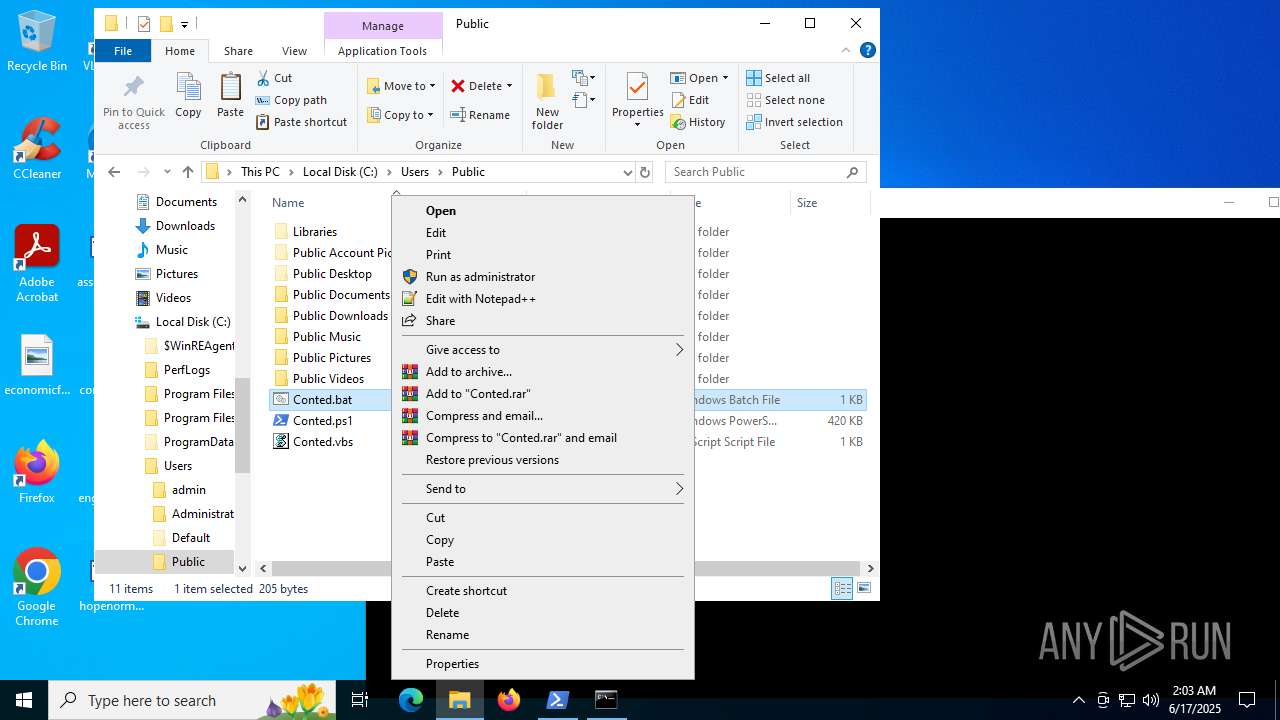Collapse the ribbon with the chevron
This screenshot has height=720, width=1280.
[x=846, y=50]
